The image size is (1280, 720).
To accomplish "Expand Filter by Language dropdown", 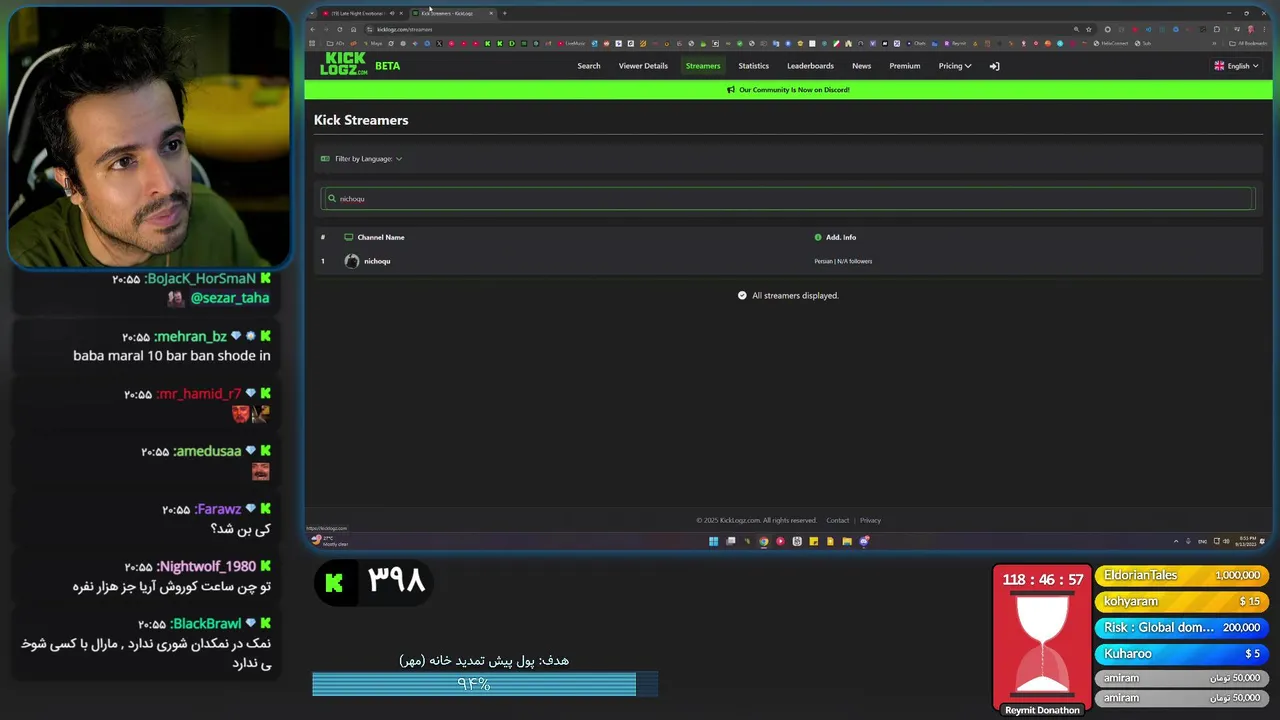I will pos(362,159).
